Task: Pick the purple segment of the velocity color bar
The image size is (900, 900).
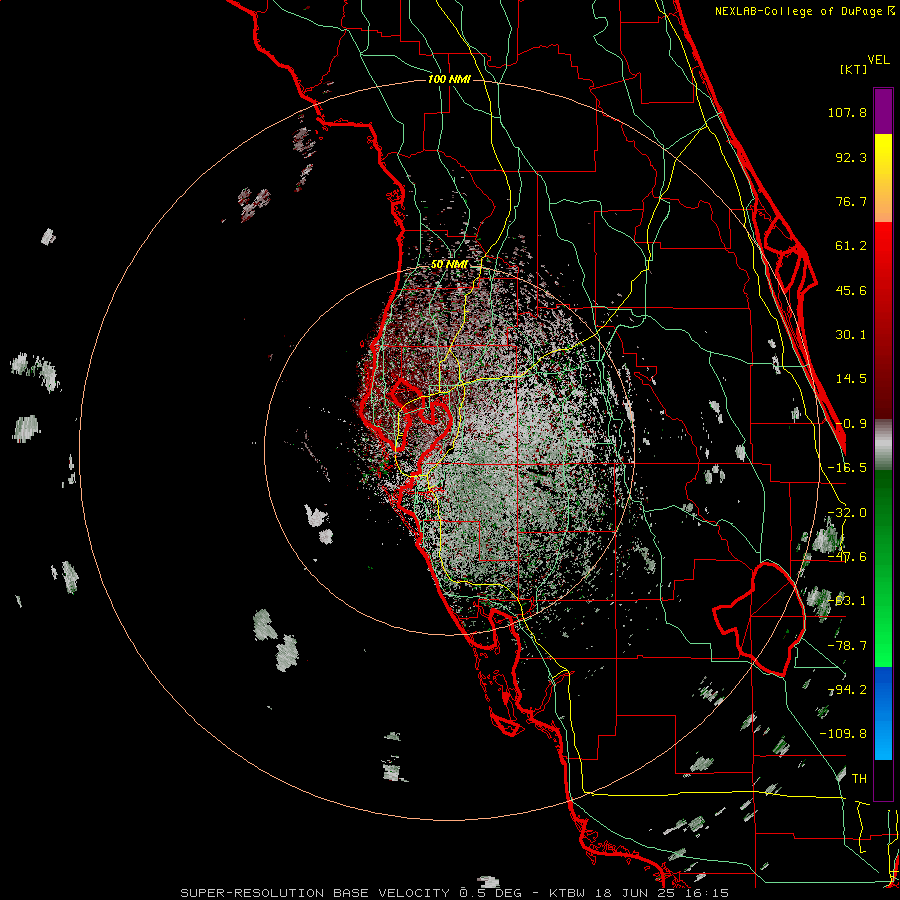Action: click(883, 111)
